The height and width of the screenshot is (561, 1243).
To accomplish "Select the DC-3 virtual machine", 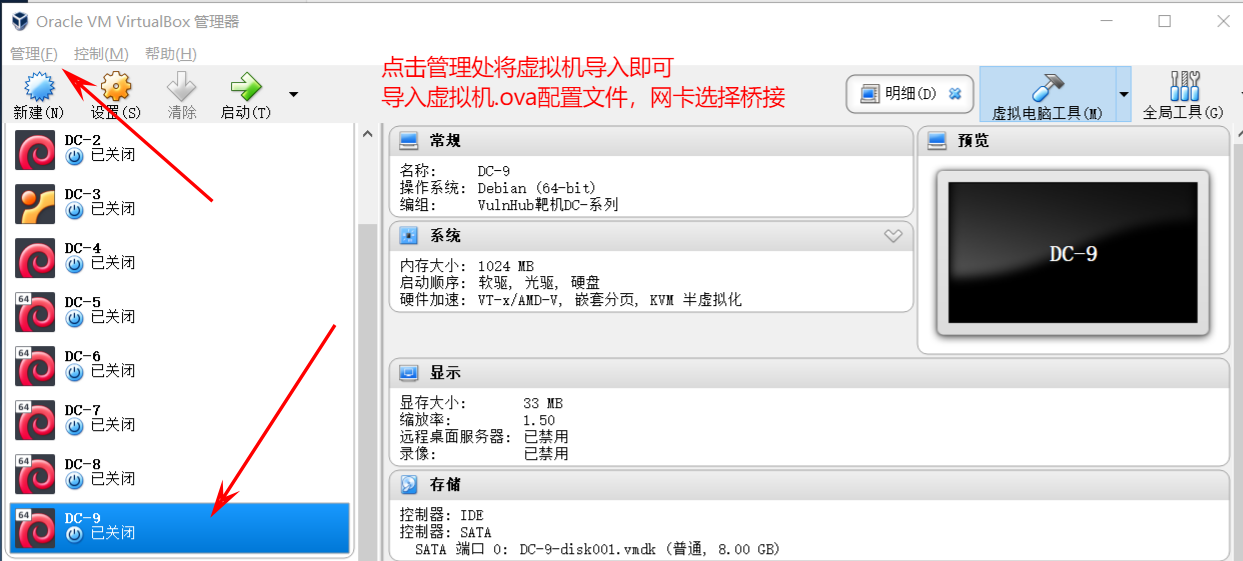I will click(180, 205).
